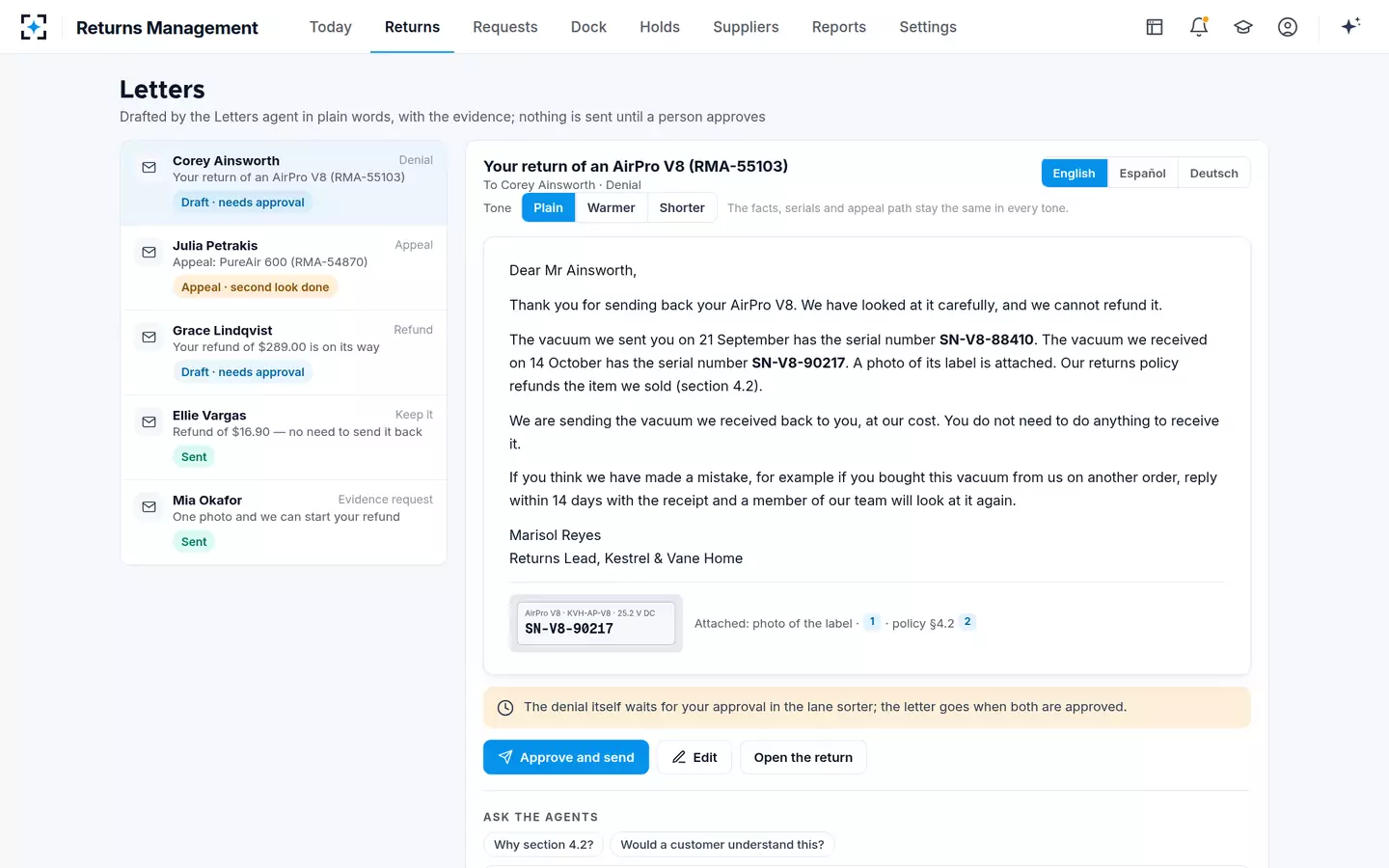
Task: Go to the Today tab
Action: 331,27
